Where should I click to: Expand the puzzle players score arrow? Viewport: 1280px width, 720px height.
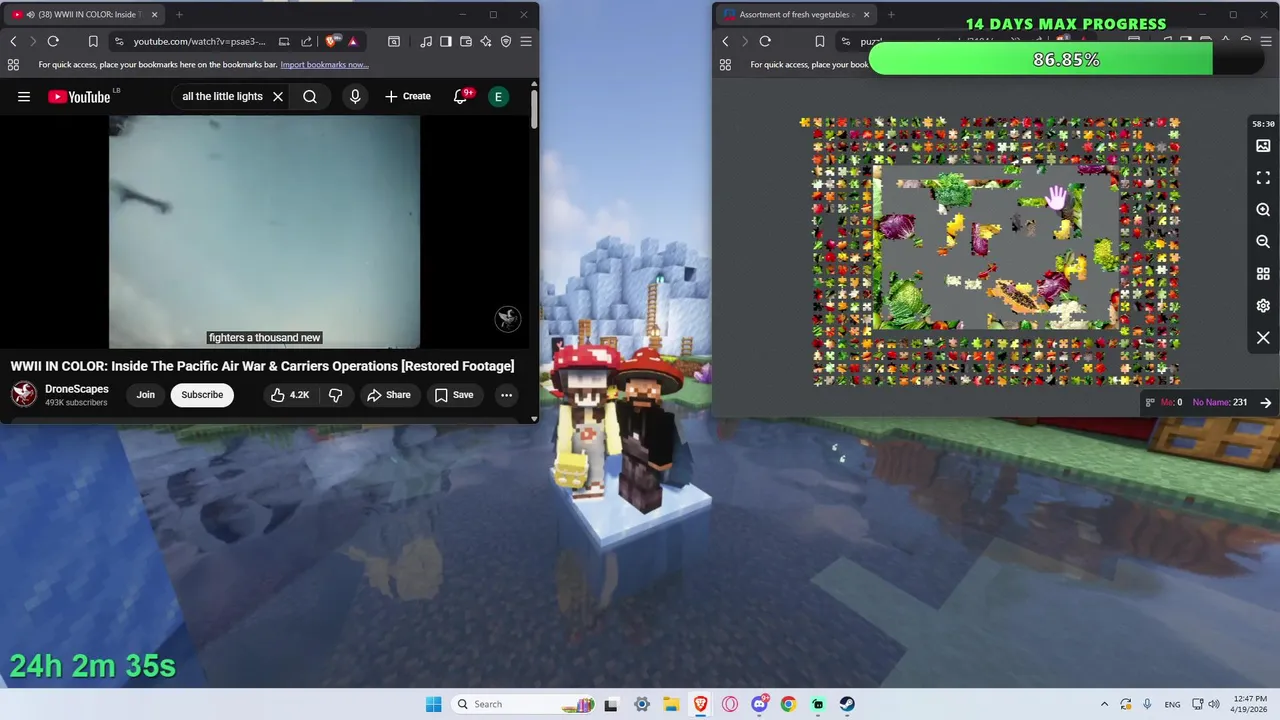point(1266,402)
